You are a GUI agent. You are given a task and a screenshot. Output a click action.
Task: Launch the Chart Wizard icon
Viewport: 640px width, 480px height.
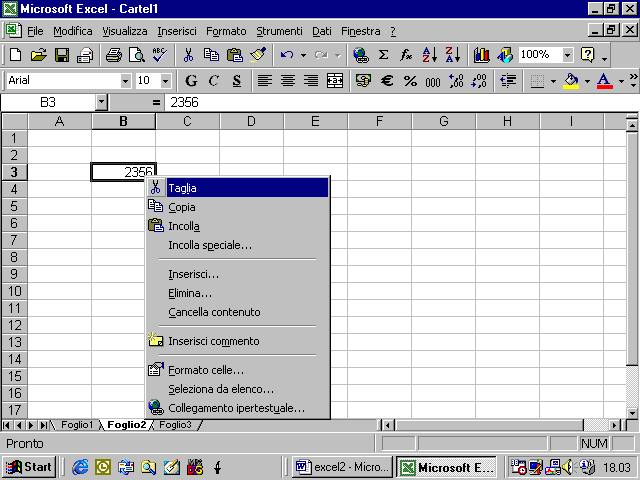pyautogui.click(x=482, y=54)
